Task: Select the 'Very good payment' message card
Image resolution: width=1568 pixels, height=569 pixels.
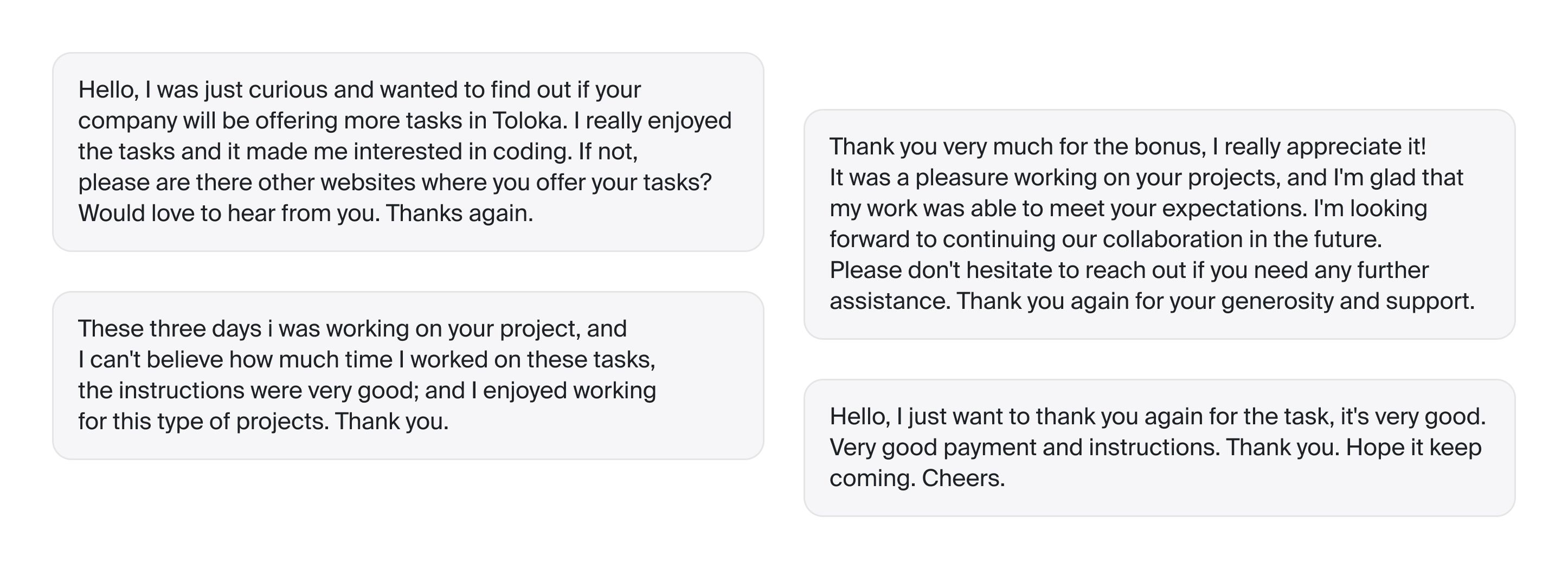Action: [1159, 447]
